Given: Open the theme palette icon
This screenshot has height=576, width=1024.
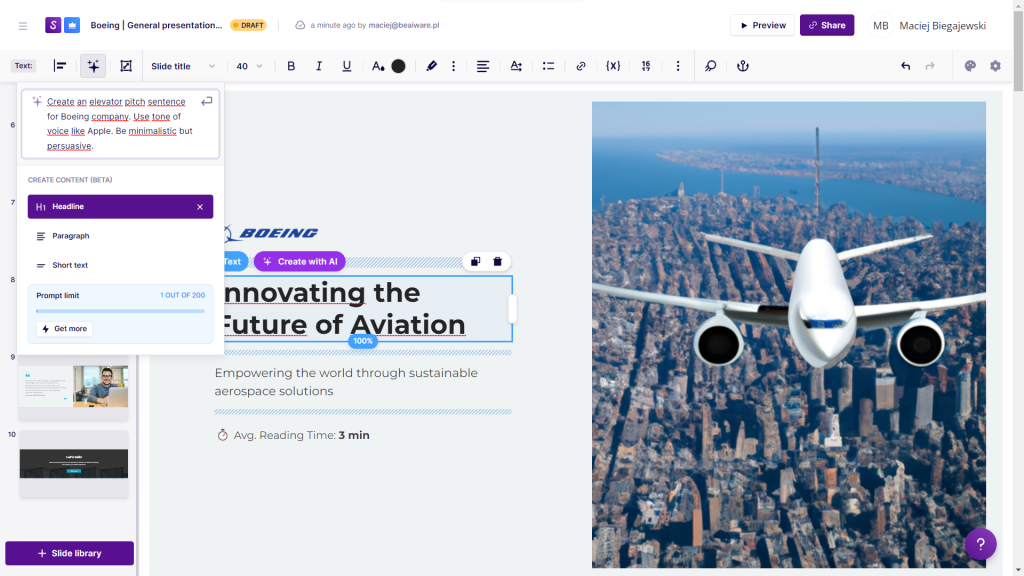Looking at the screenshot, I should click(969, 66).
